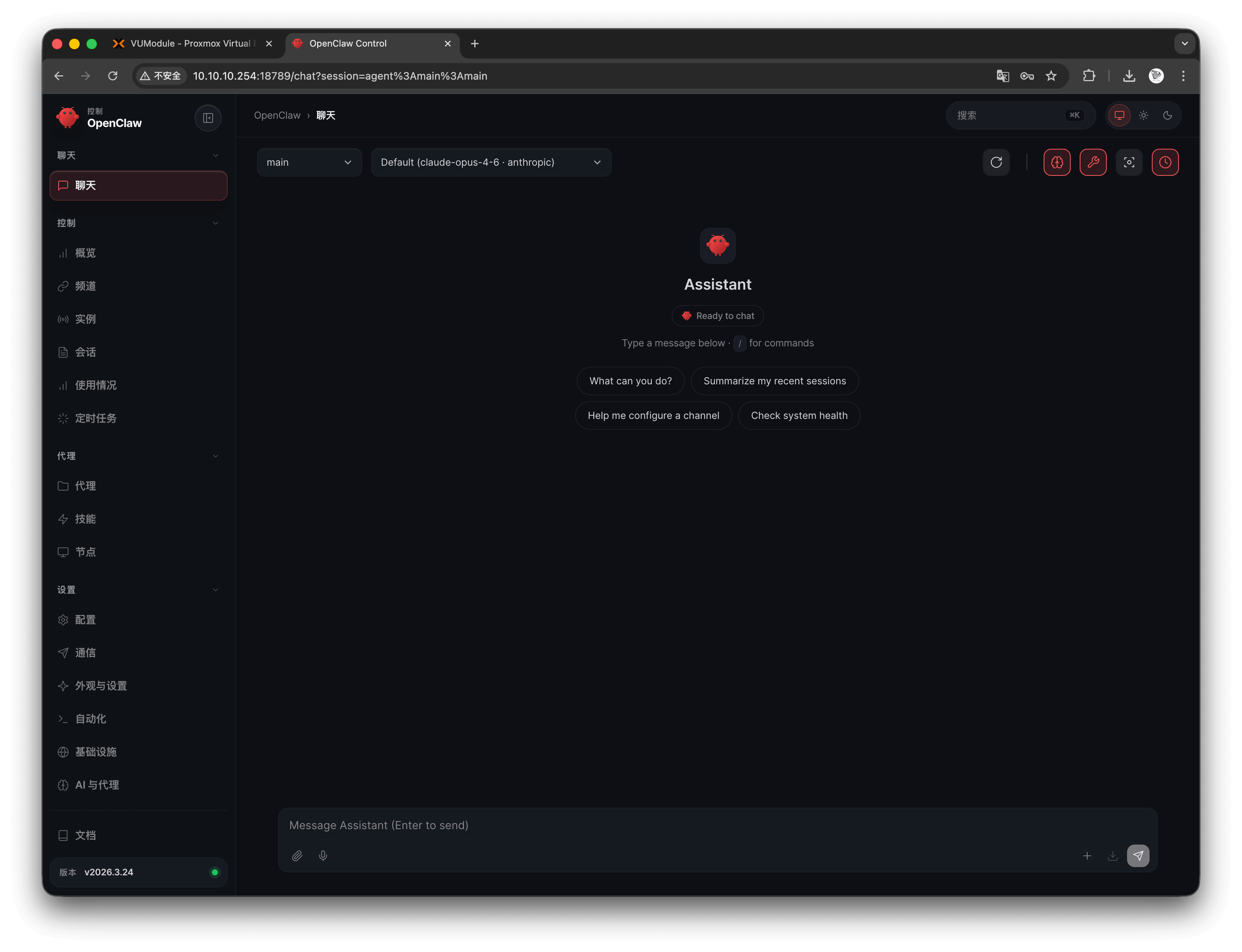Click the OpenClaw logo in sidebar
This screenshot has height=952, width=1242.
click(67, 118)
